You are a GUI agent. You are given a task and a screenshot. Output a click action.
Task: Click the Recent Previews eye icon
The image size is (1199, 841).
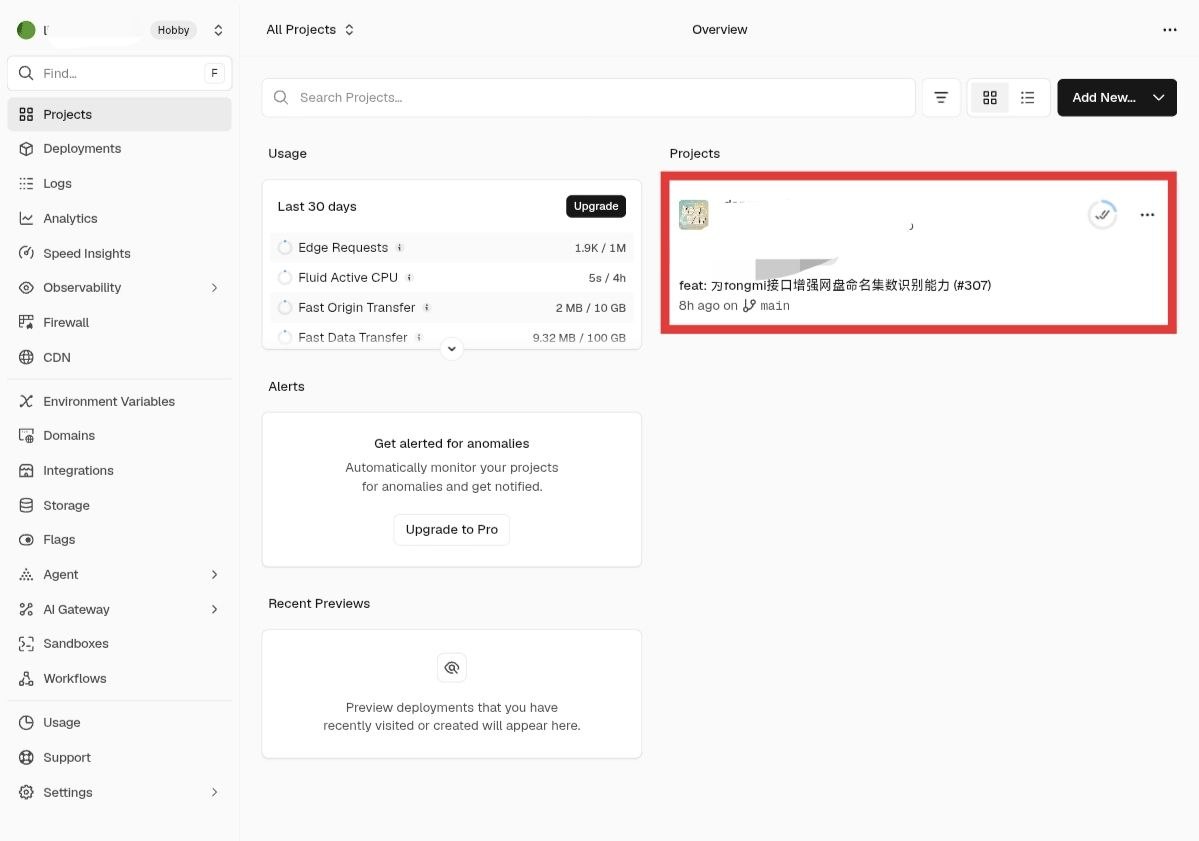pyautogui.click(x=451, y=667)
